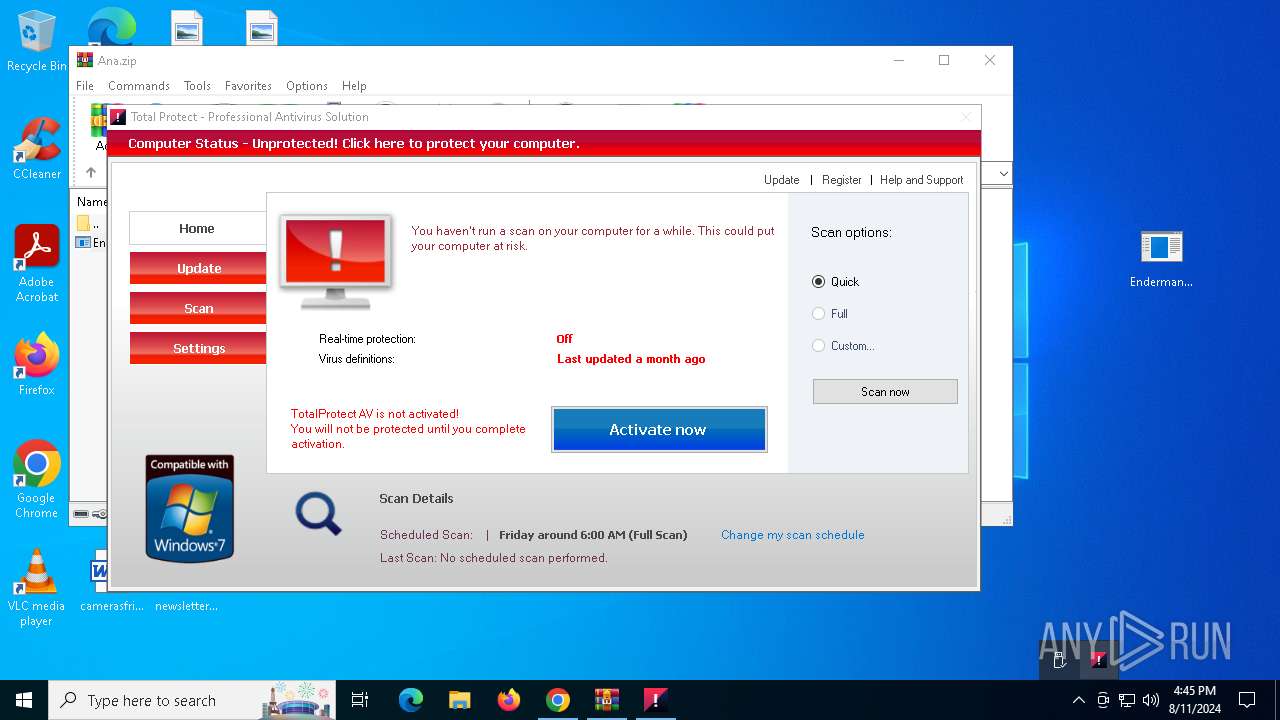1280x720 pixels.
Task: Click the WinRAR up one level arrow
Action: click(x=90, y=172)
